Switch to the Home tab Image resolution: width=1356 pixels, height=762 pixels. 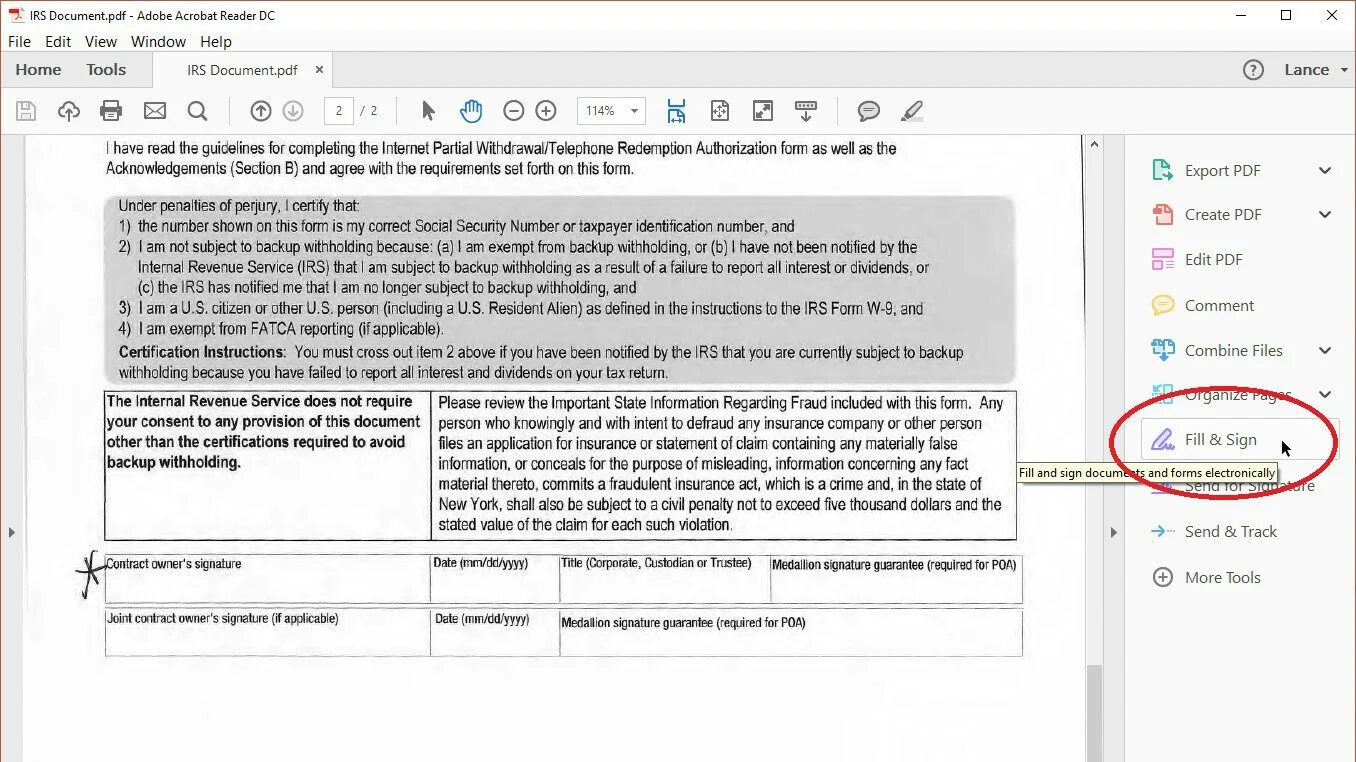[x=39, y=70]
